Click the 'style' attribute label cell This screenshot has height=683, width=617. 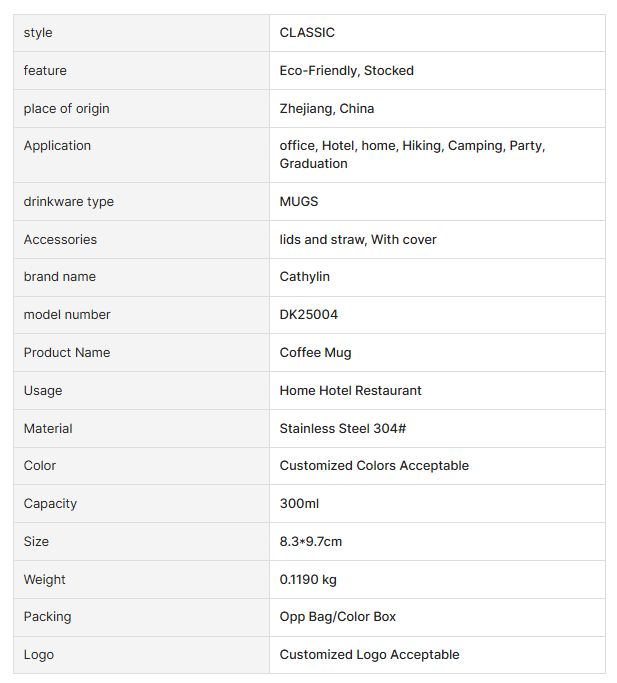click(38, 33)
